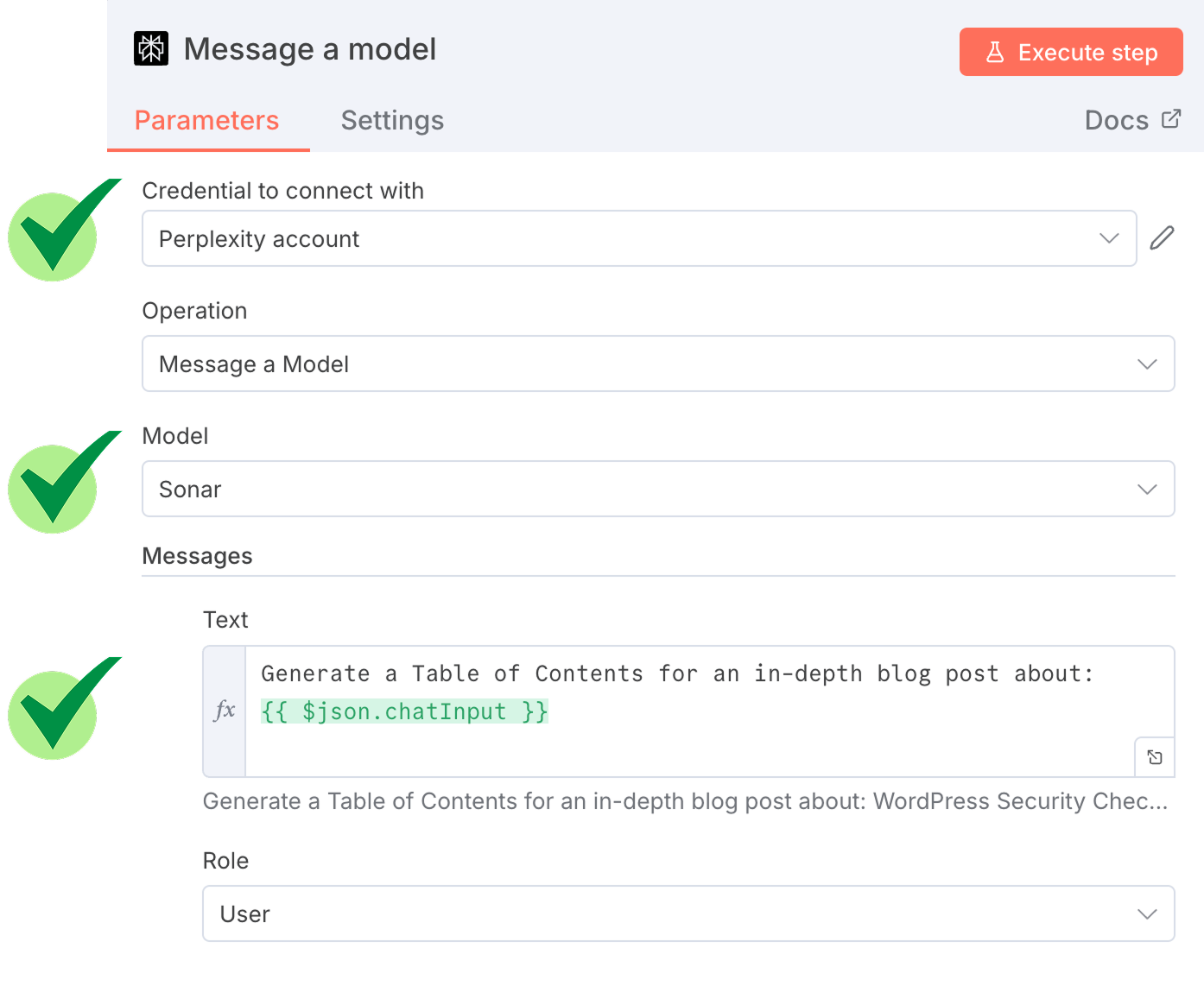The height and width of the screenshot is (986, 1204).
Task: Click the external link icon beside Docs
Action: click(x=1171, y=119)
